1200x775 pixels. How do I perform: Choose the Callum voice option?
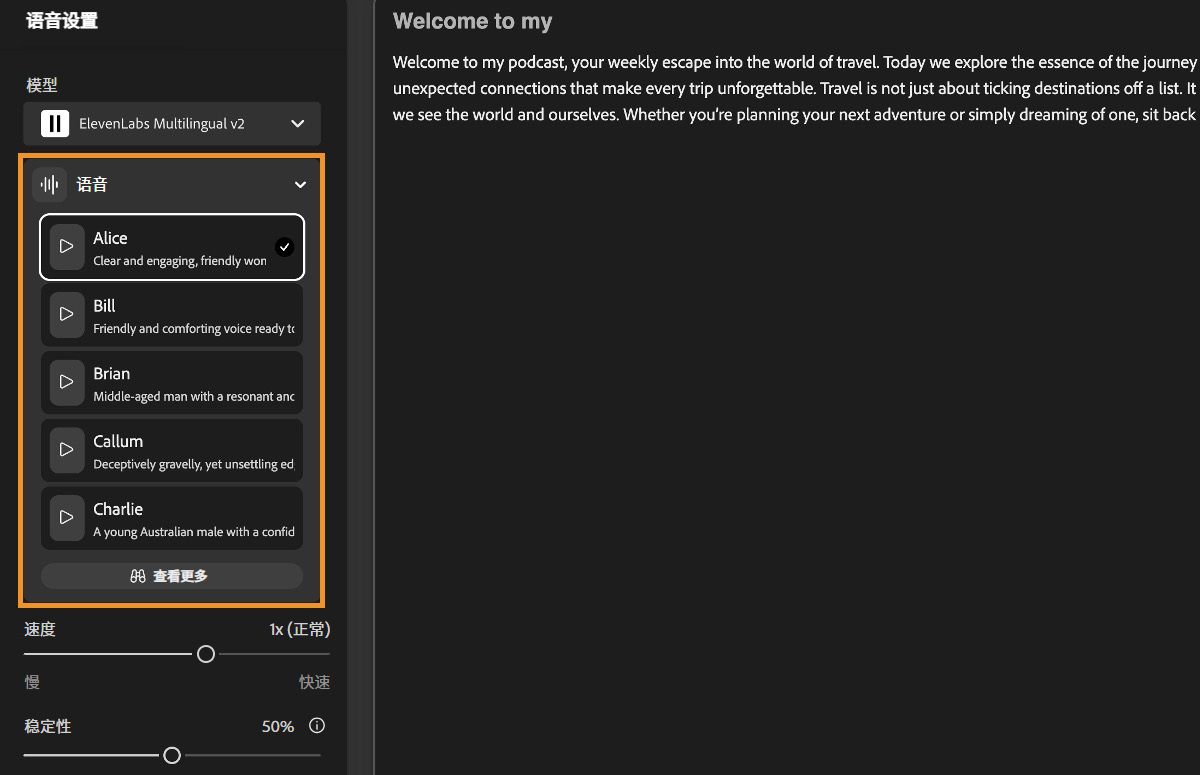pos(190,450)
